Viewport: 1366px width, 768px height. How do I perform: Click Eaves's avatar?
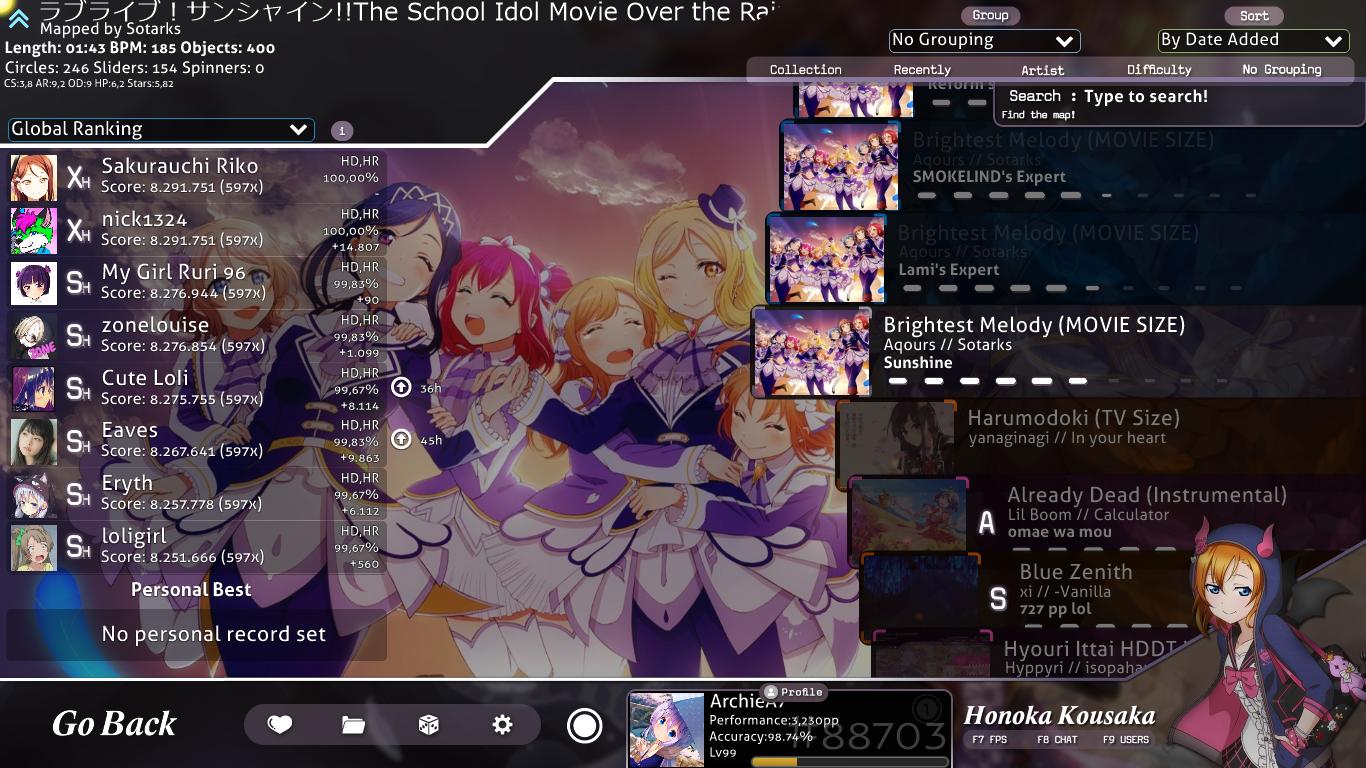(x=34, y=442)
